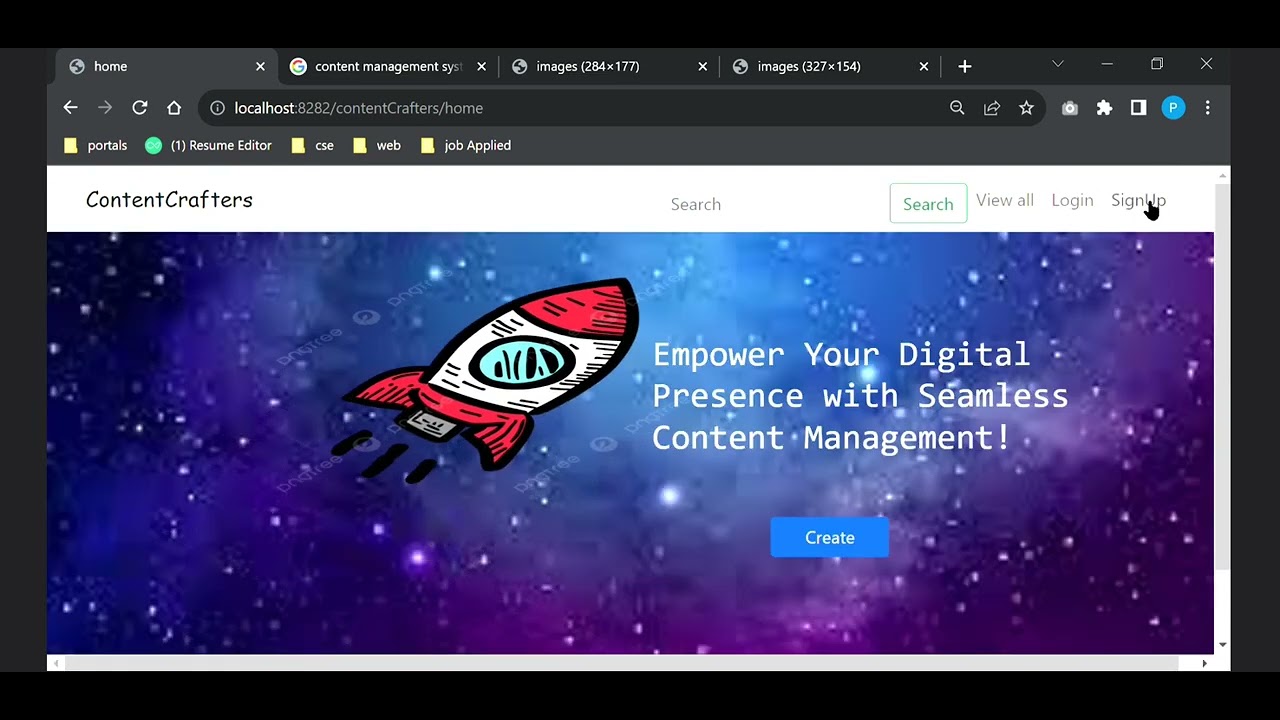1280x720 pixels.
Task: Open the job Applied bookmark folder
Action: pyautogui.click(x=466, y=145)
